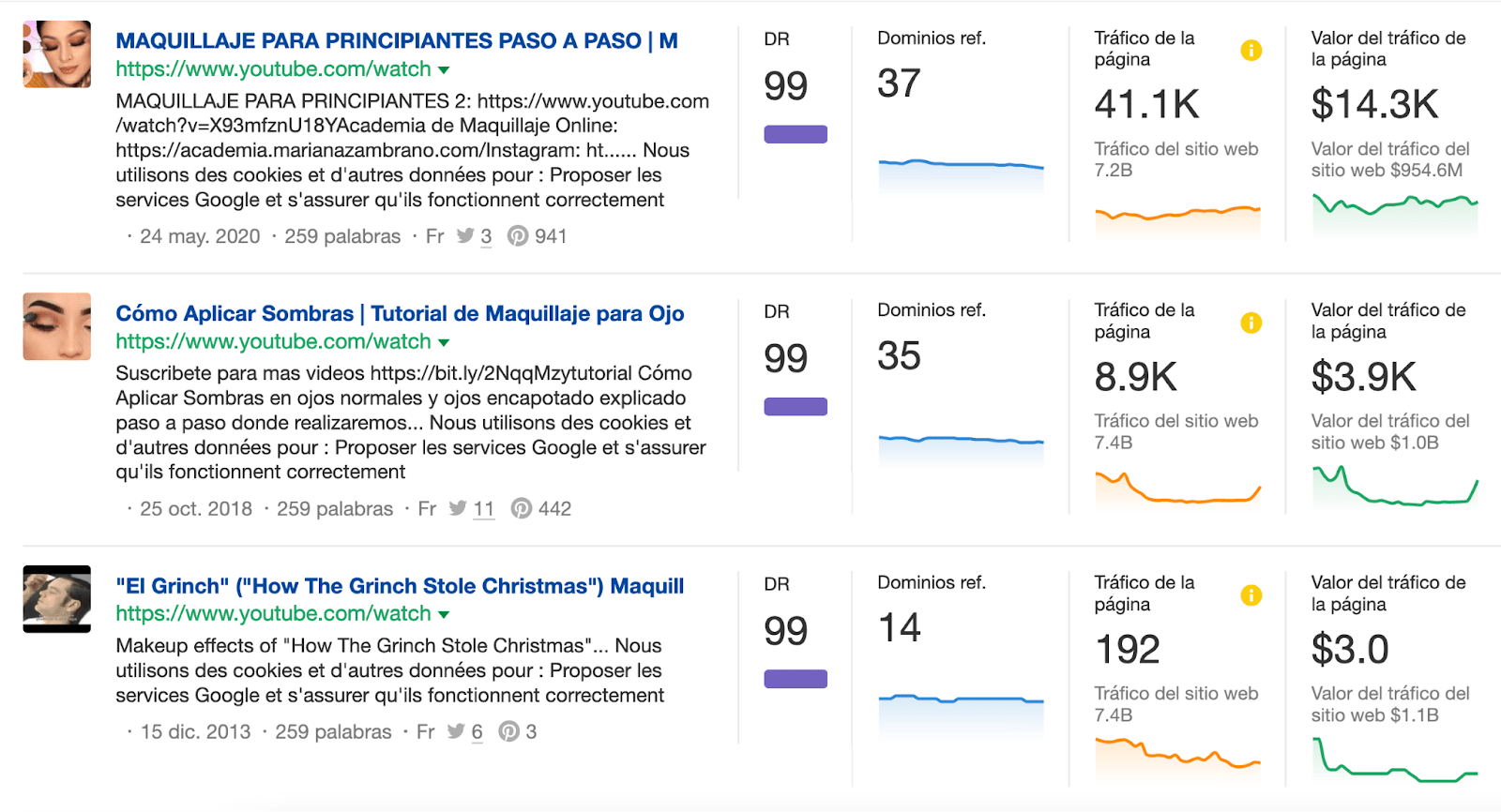Click Twitter icon in first result
This screenshot has width=1501, height=812.
pyautogui.click(x=465, y=236)
